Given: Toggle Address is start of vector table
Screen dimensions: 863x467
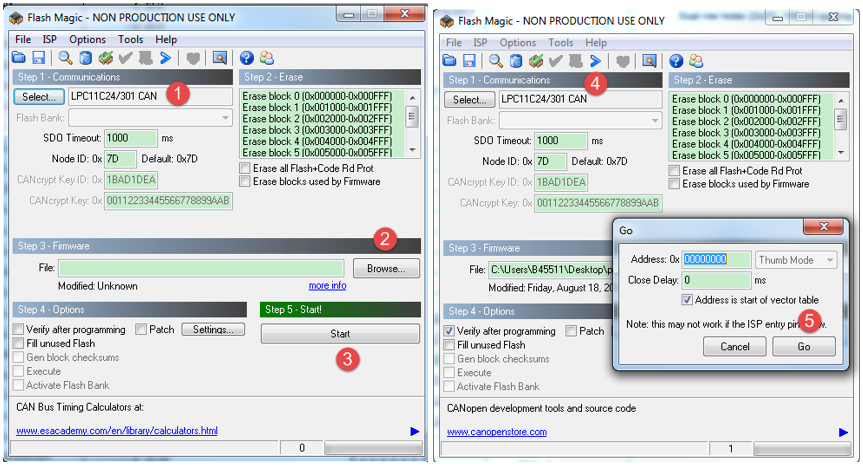Looking at the screenshot, I should pos(687,300).
